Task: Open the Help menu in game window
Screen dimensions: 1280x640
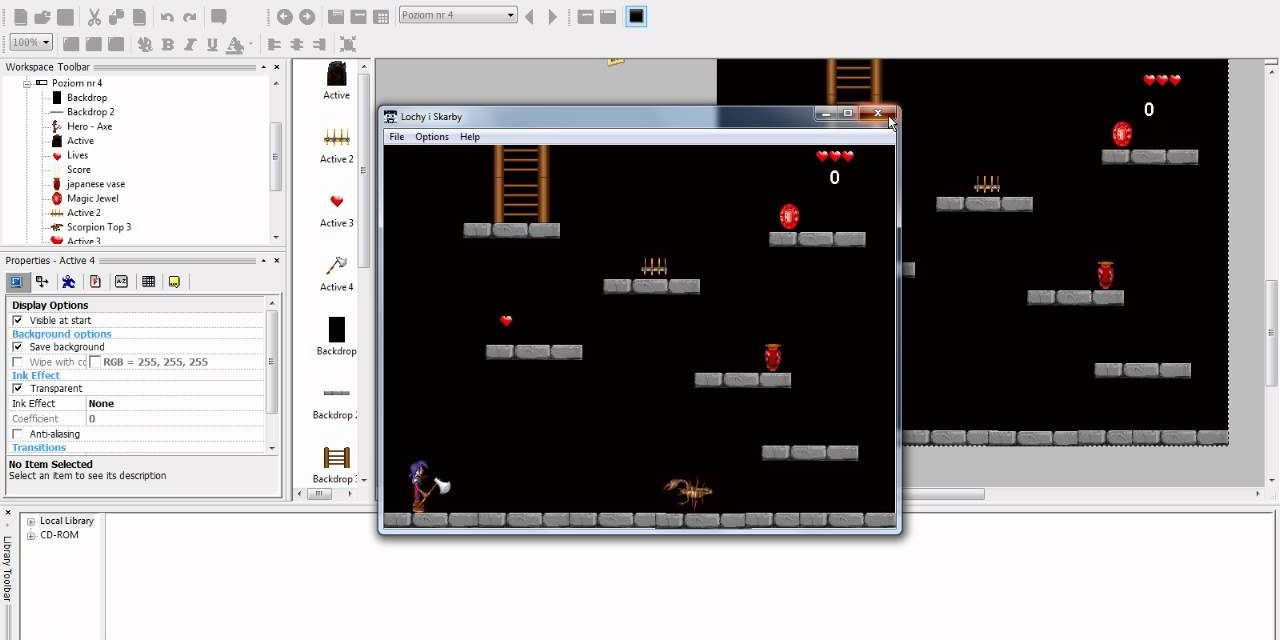Action: click(470, 137)
